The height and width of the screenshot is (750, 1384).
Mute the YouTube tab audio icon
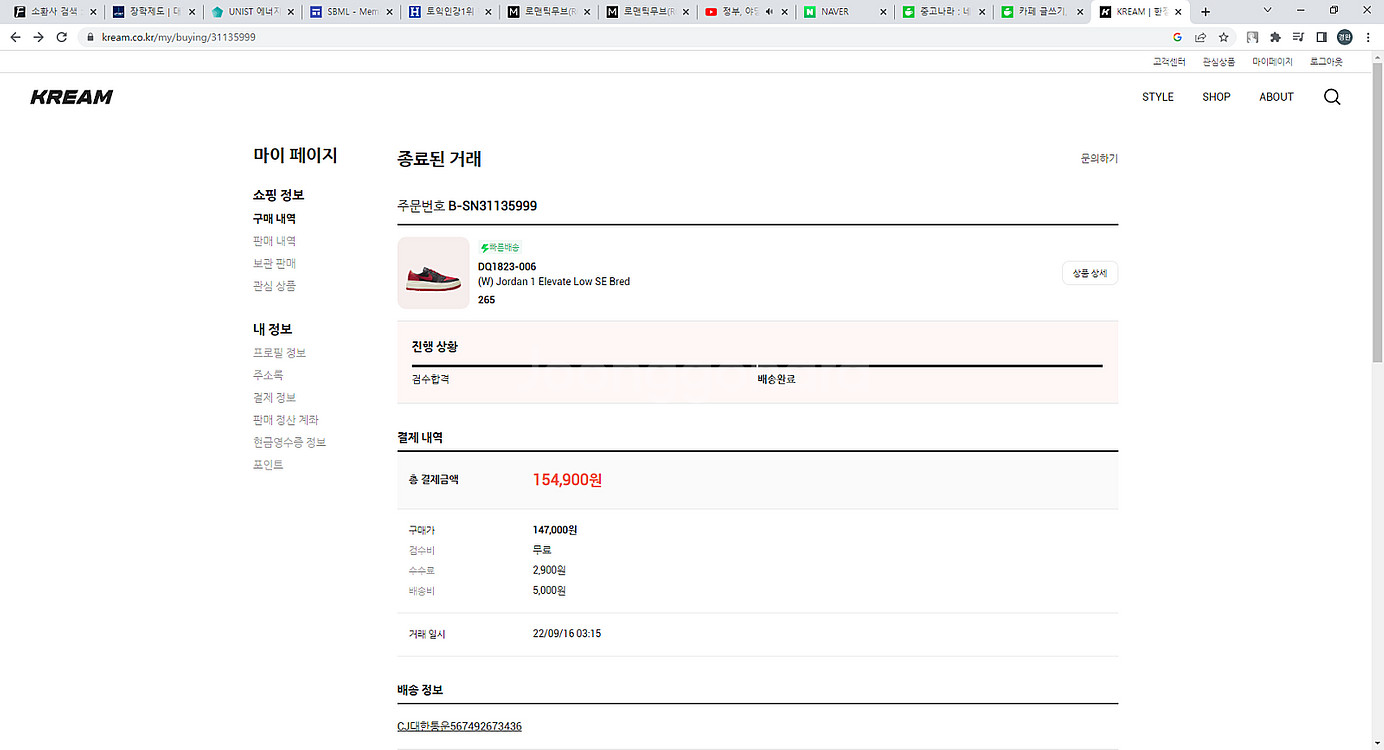769,12
